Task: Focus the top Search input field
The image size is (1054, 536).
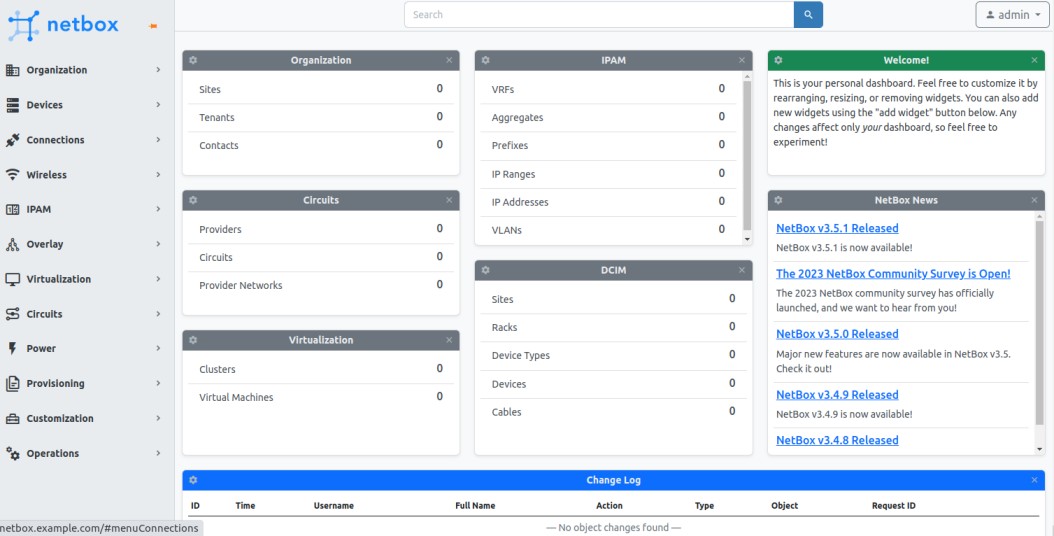Action: pos(598,15)
